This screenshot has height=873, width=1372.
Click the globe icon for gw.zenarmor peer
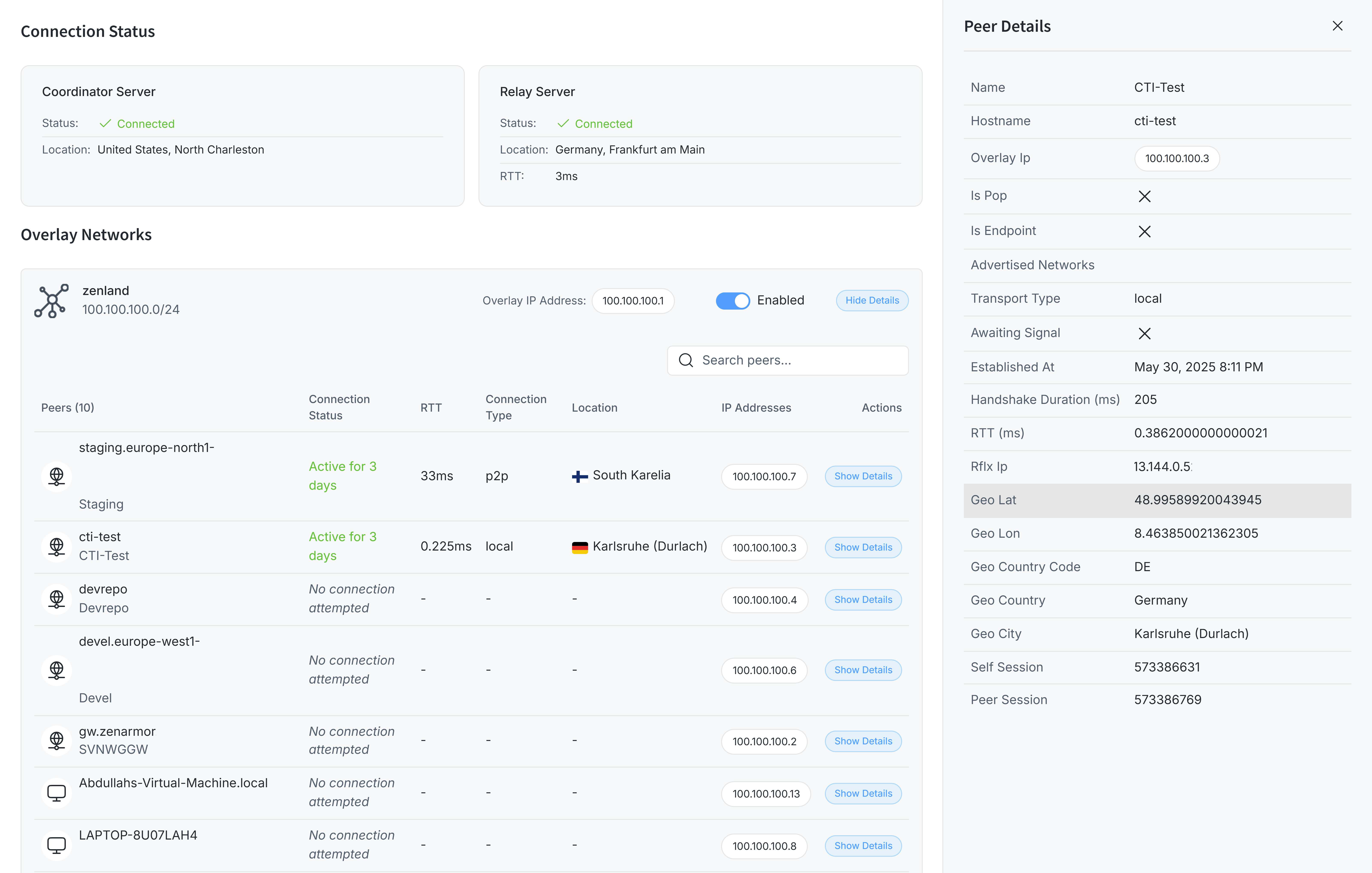[x=56, y=740]
